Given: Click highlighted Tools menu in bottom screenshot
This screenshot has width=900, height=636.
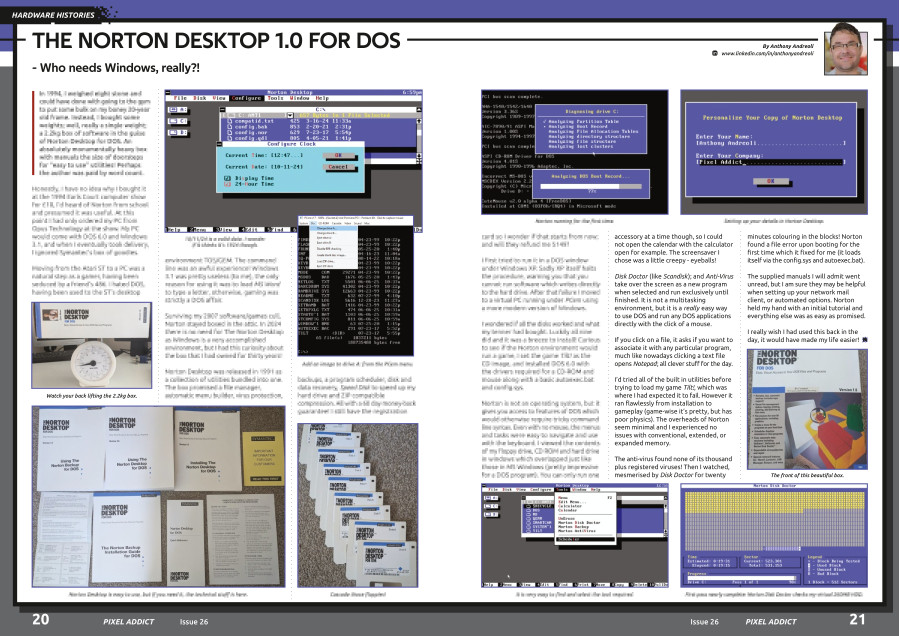Looking at the screenshot, I should pos(562,490).
